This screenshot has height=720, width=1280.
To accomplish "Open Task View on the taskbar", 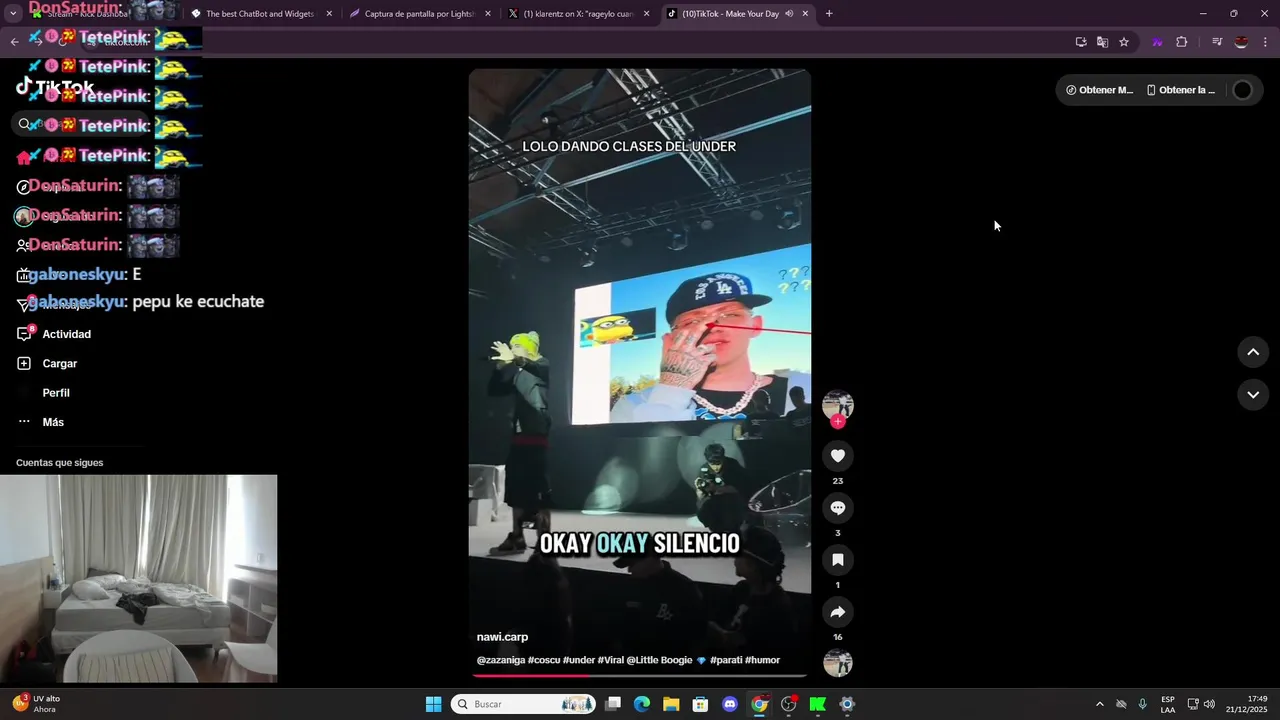I will 613,704.
